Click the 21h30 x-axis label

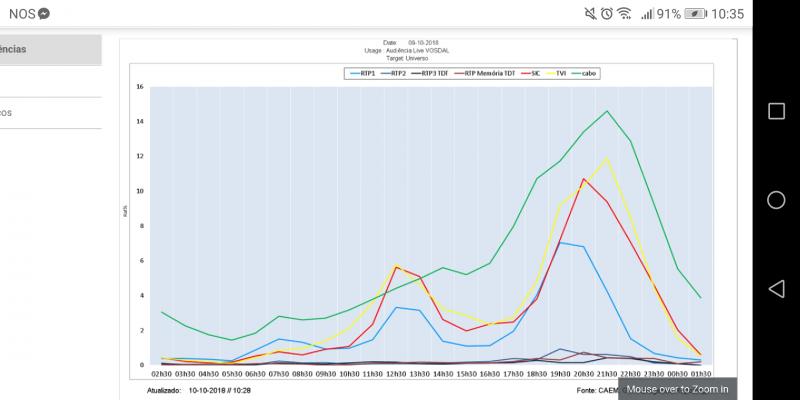[607, 373]
